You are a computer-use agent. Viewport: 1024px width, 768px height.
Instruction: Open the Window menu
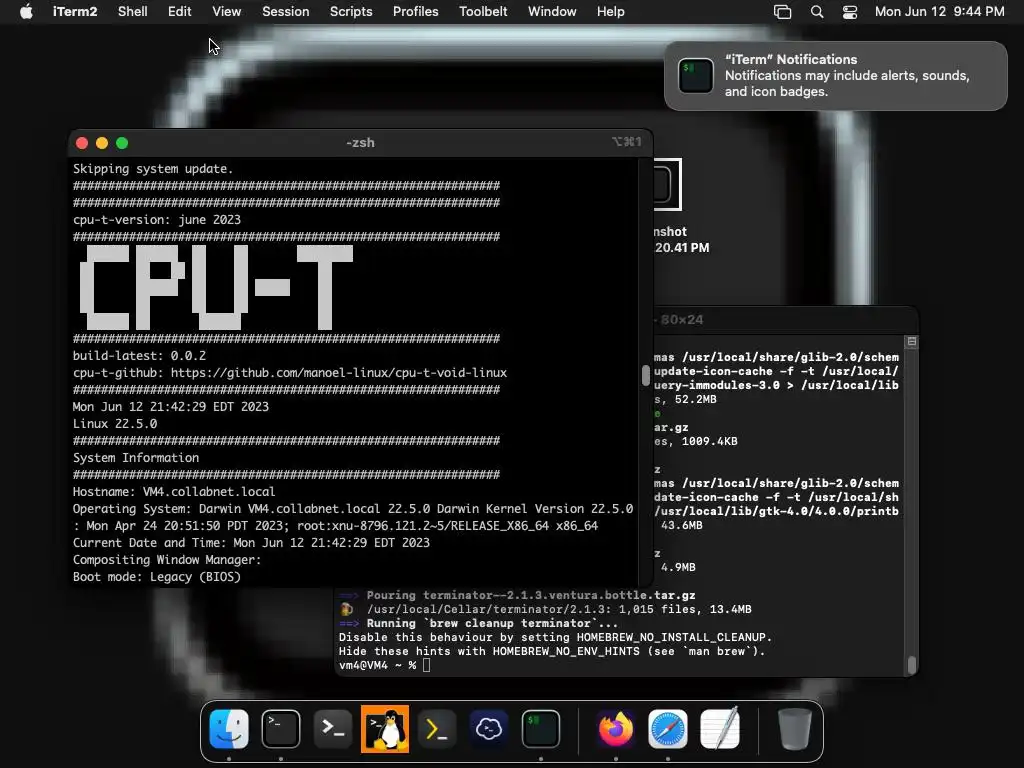pyautogui.click(x=552, y=12)
